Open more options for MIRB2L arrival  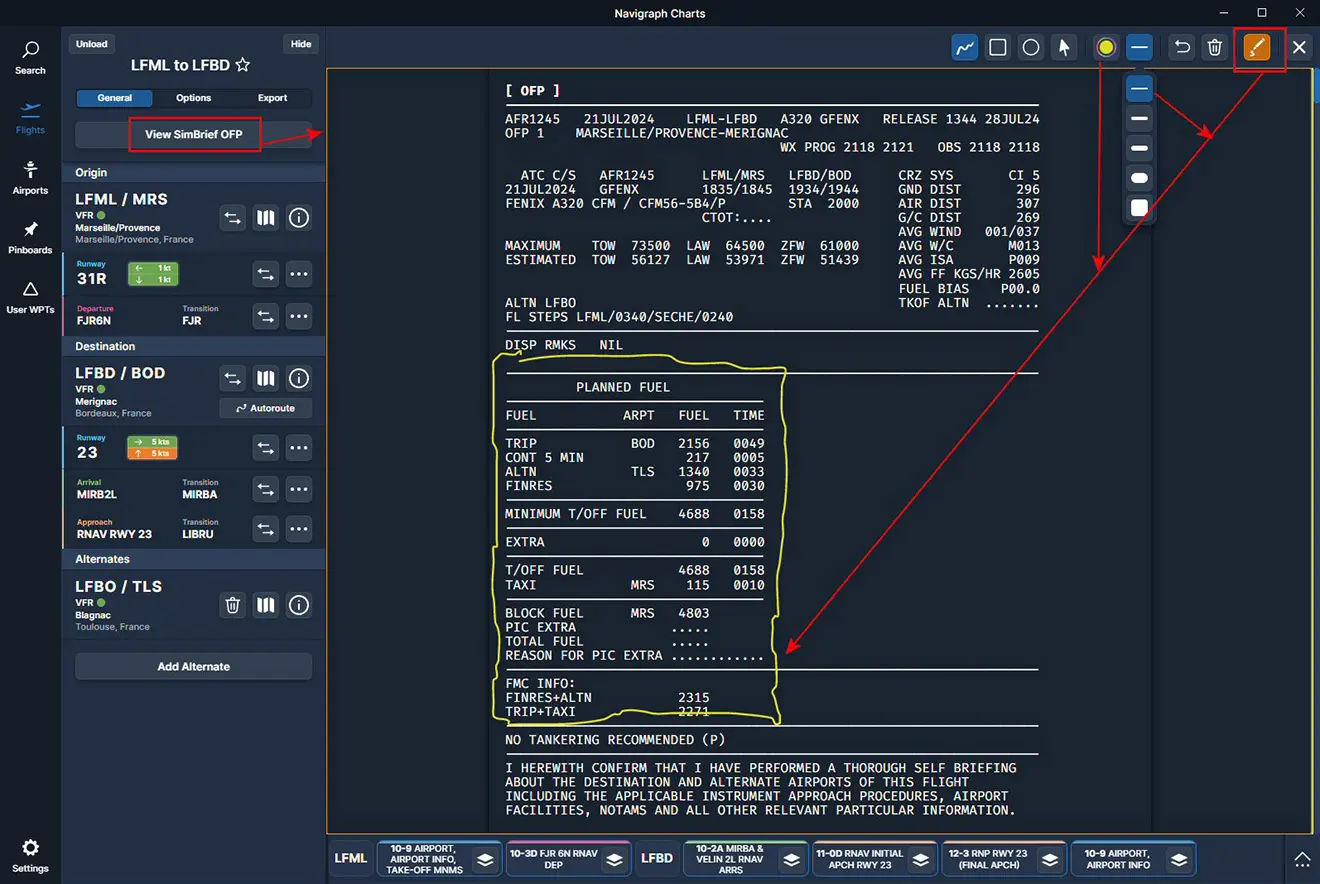point(299,489)
